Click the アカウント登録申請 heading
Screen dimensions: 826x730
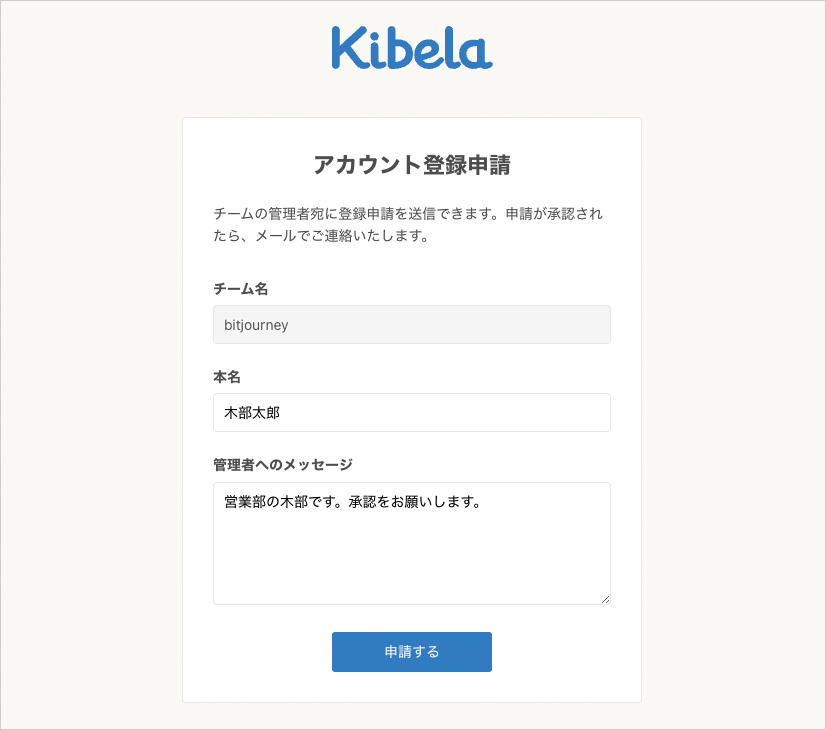click(411, 165)
